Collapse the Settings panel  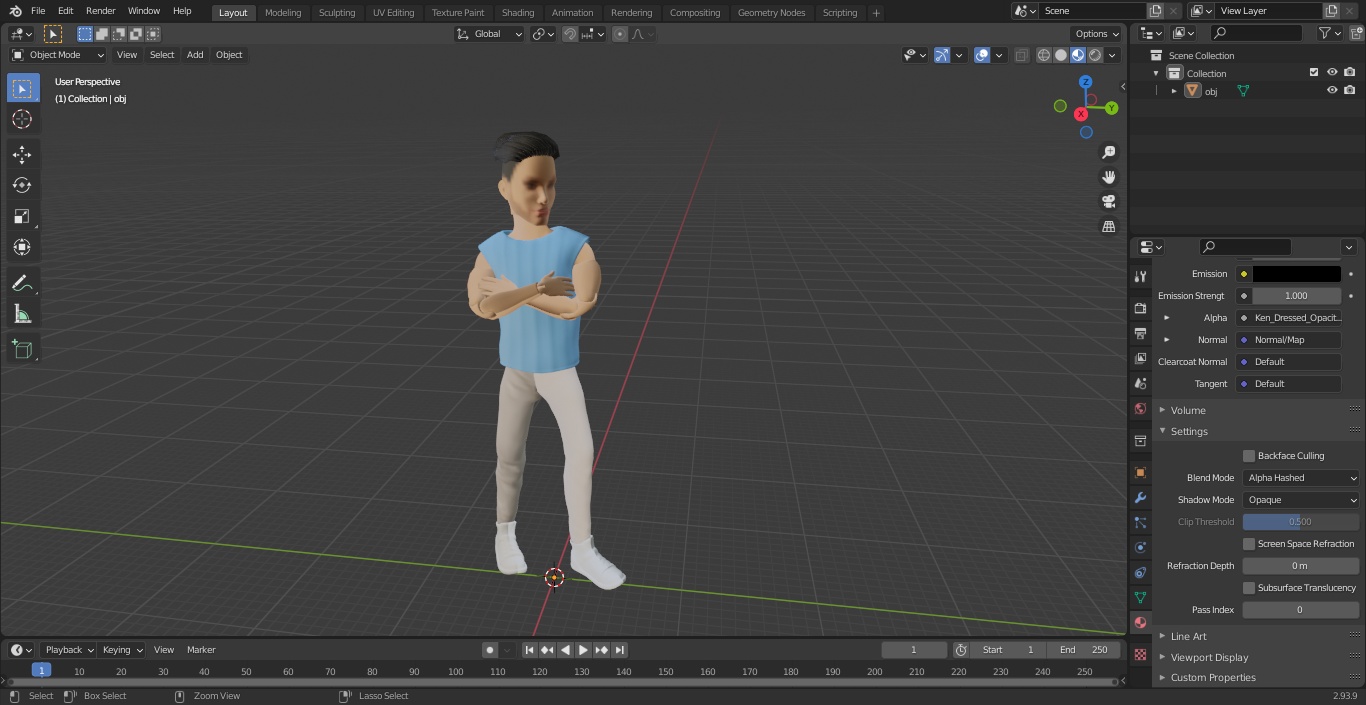(x=1189, y=431)
